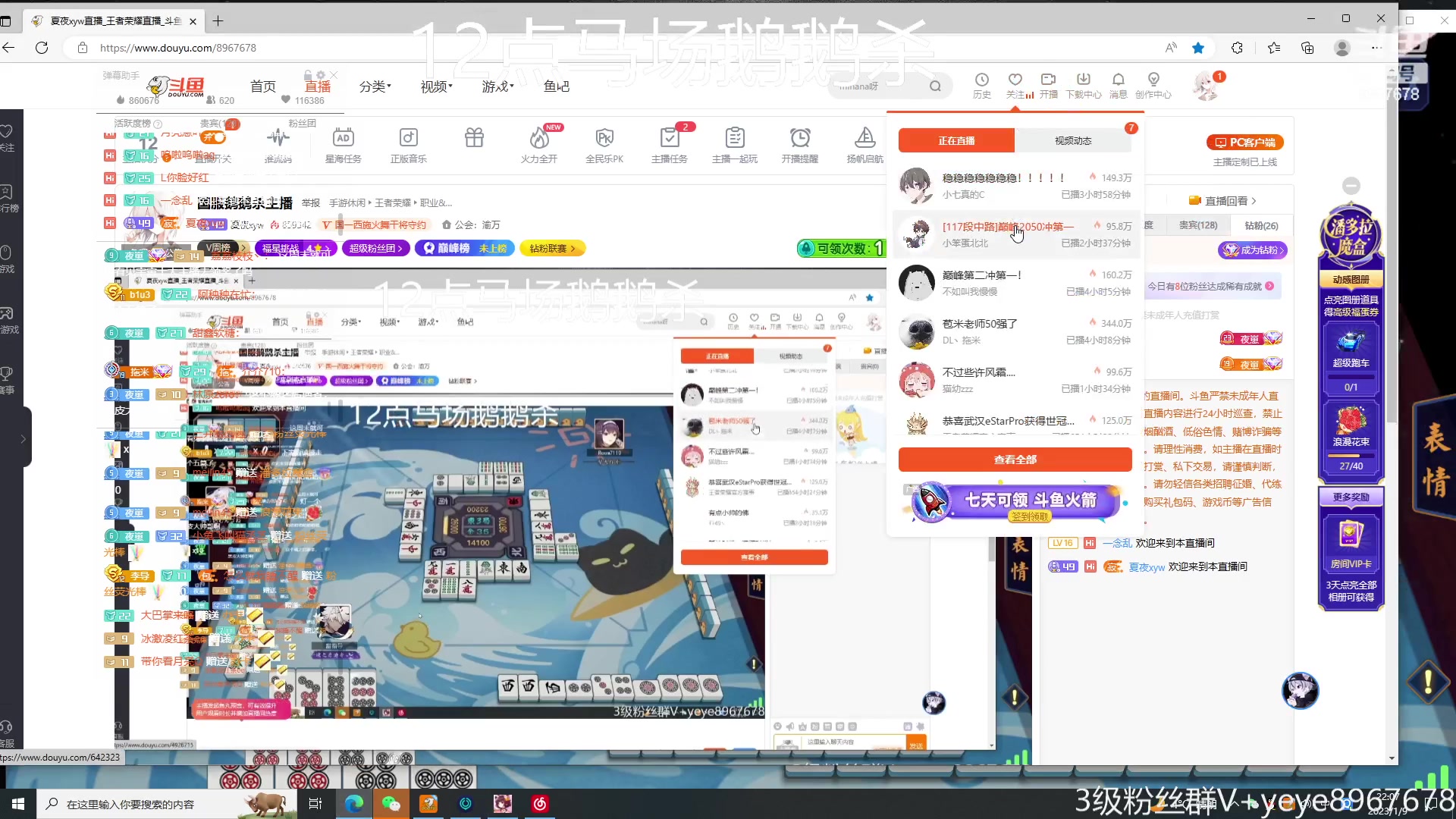The image size is (1456, 819).
Task: Open 开播提醒 alarm clock icon
Action: (x=800, y=144)
